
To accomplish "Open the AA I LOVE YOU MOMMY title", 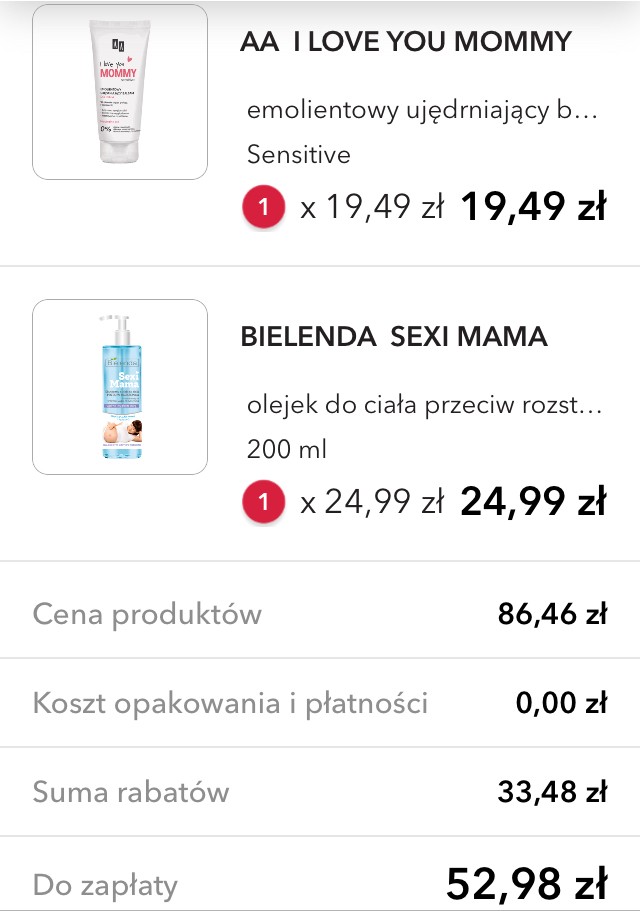I will pyautogui.click(x=406, y=42).
